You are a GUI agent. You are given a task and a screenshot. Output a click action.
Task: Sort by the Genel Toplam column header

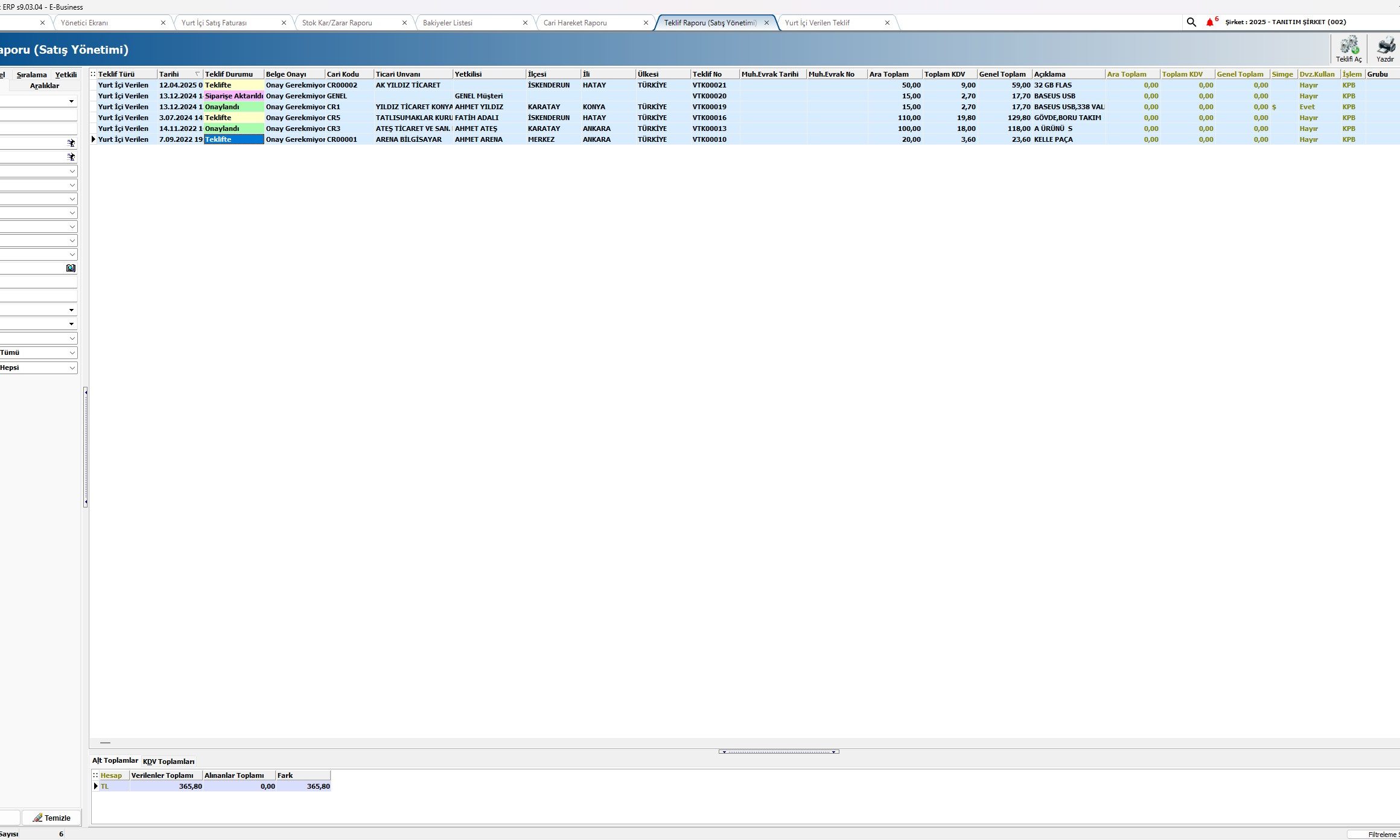point(1002,74)
